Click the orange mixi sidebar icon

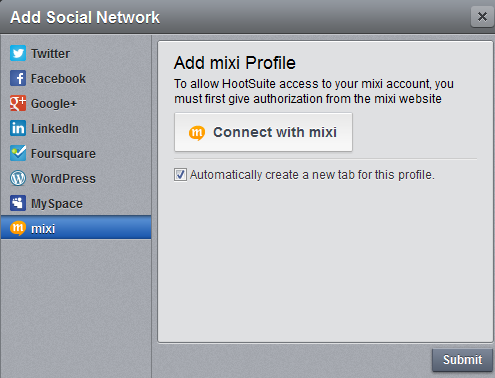pos(18,228)
